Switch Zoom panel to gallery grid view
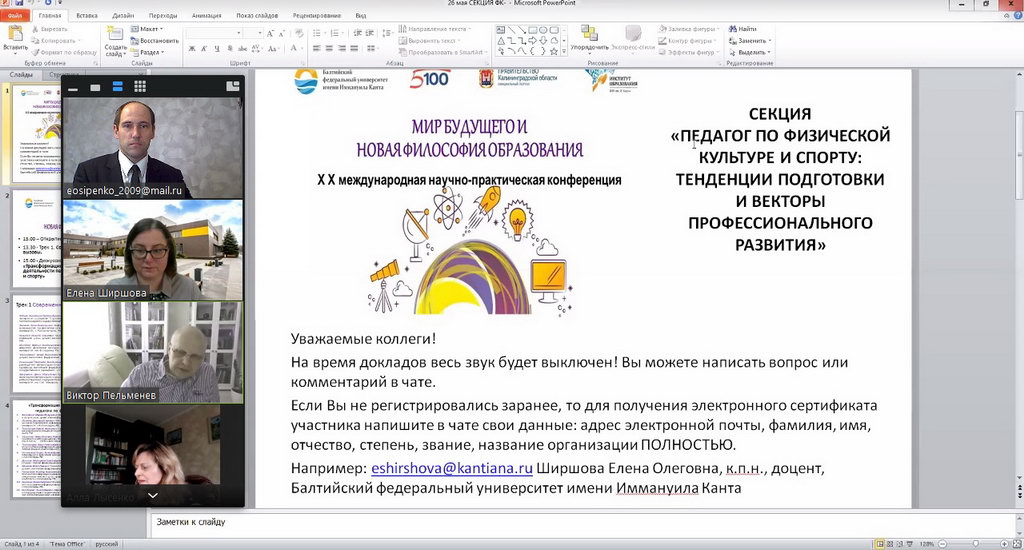 pyautogui.click(x=140, y=87)
